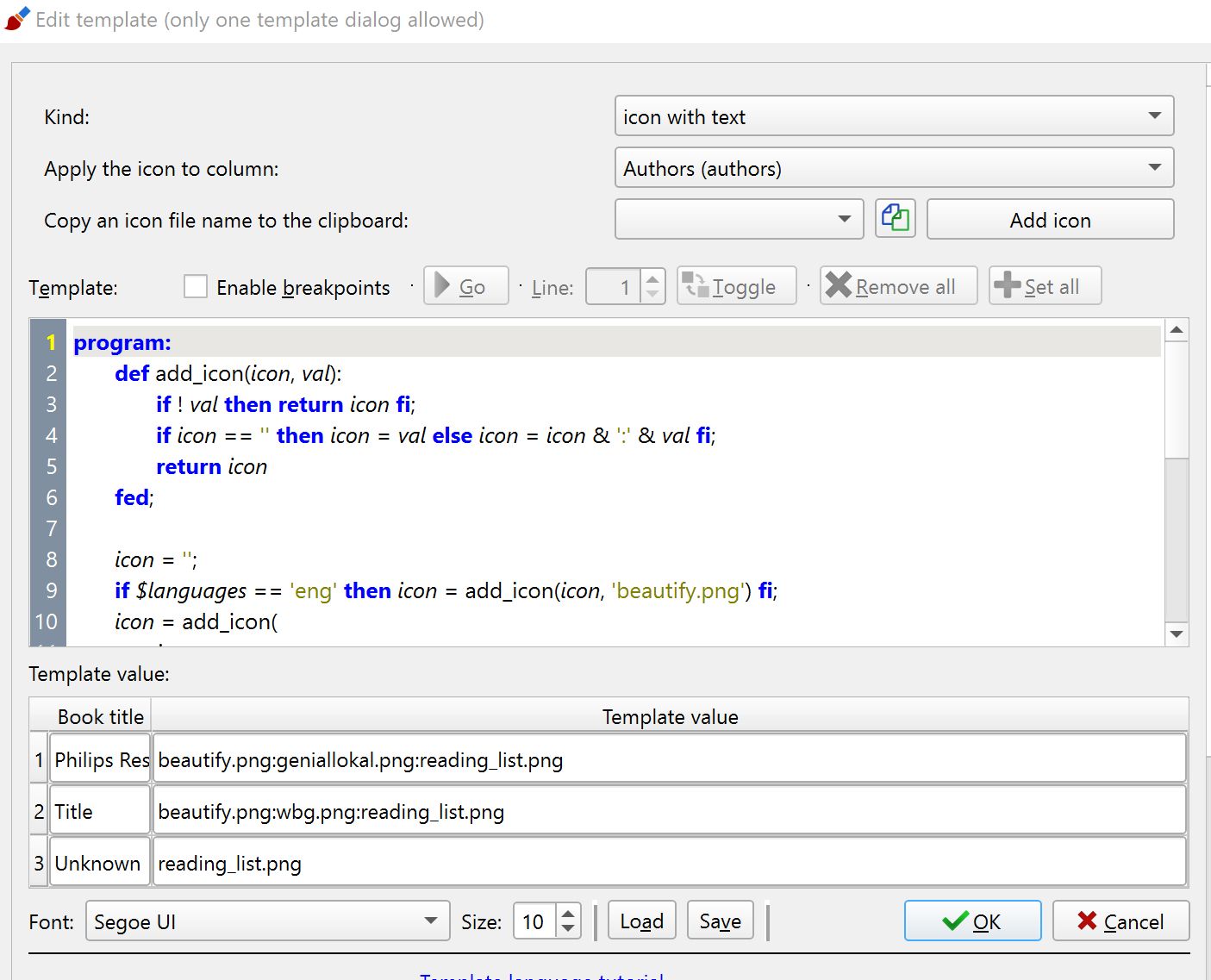This screenshot has height=980, width=1211.
Task: Click the Remove all breakpoints button
Action: click(898, 286)
